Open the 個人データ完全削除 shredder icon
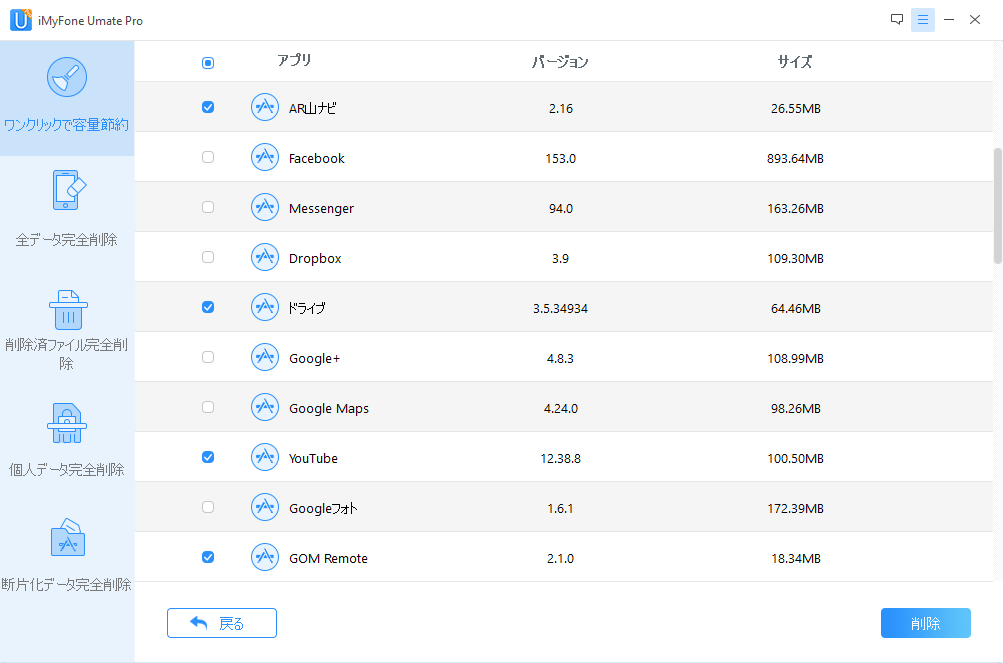This screenshot has height=663, width=1003. tap(67, 423)
